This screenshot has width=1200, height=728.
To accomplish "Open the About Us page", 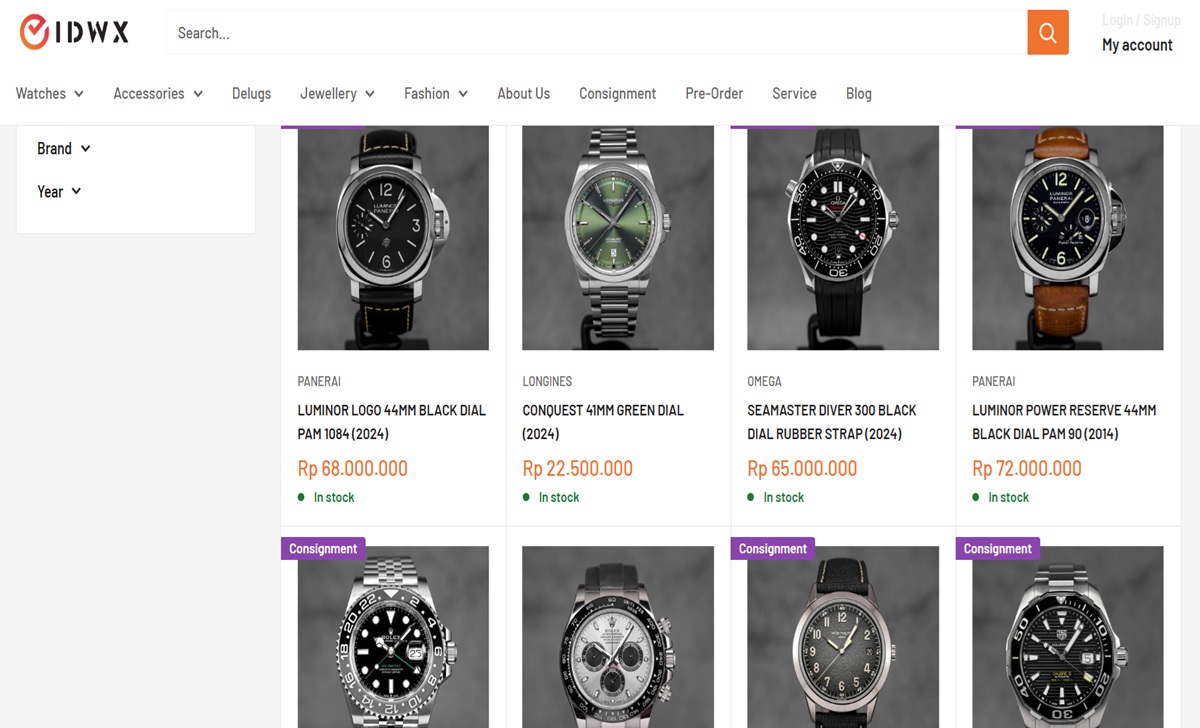I will (523, 93).
